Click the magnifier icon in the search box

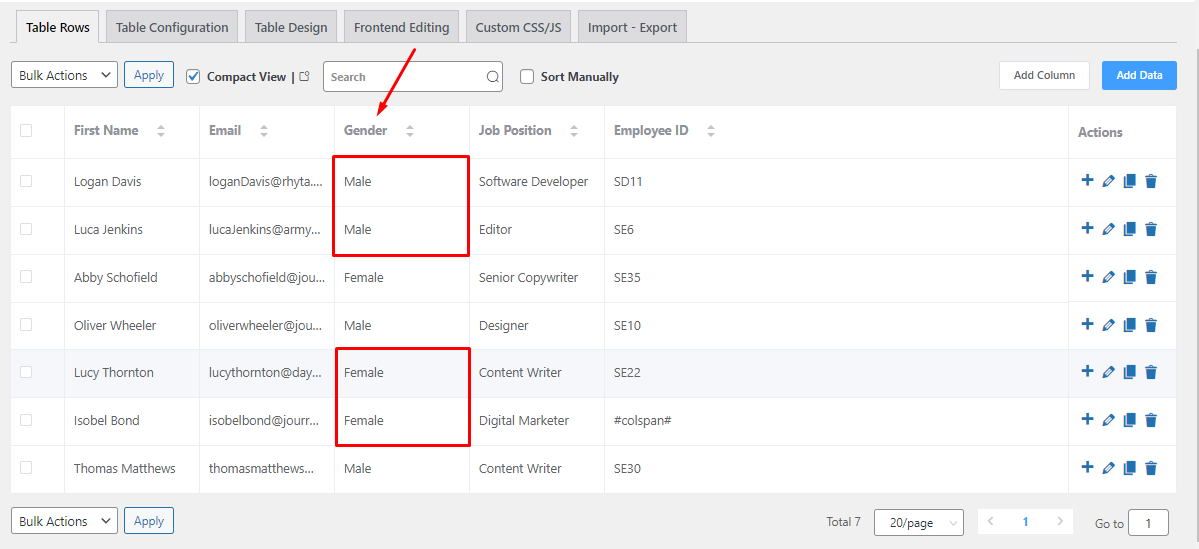pyautogui.click(x=492, y=77)
